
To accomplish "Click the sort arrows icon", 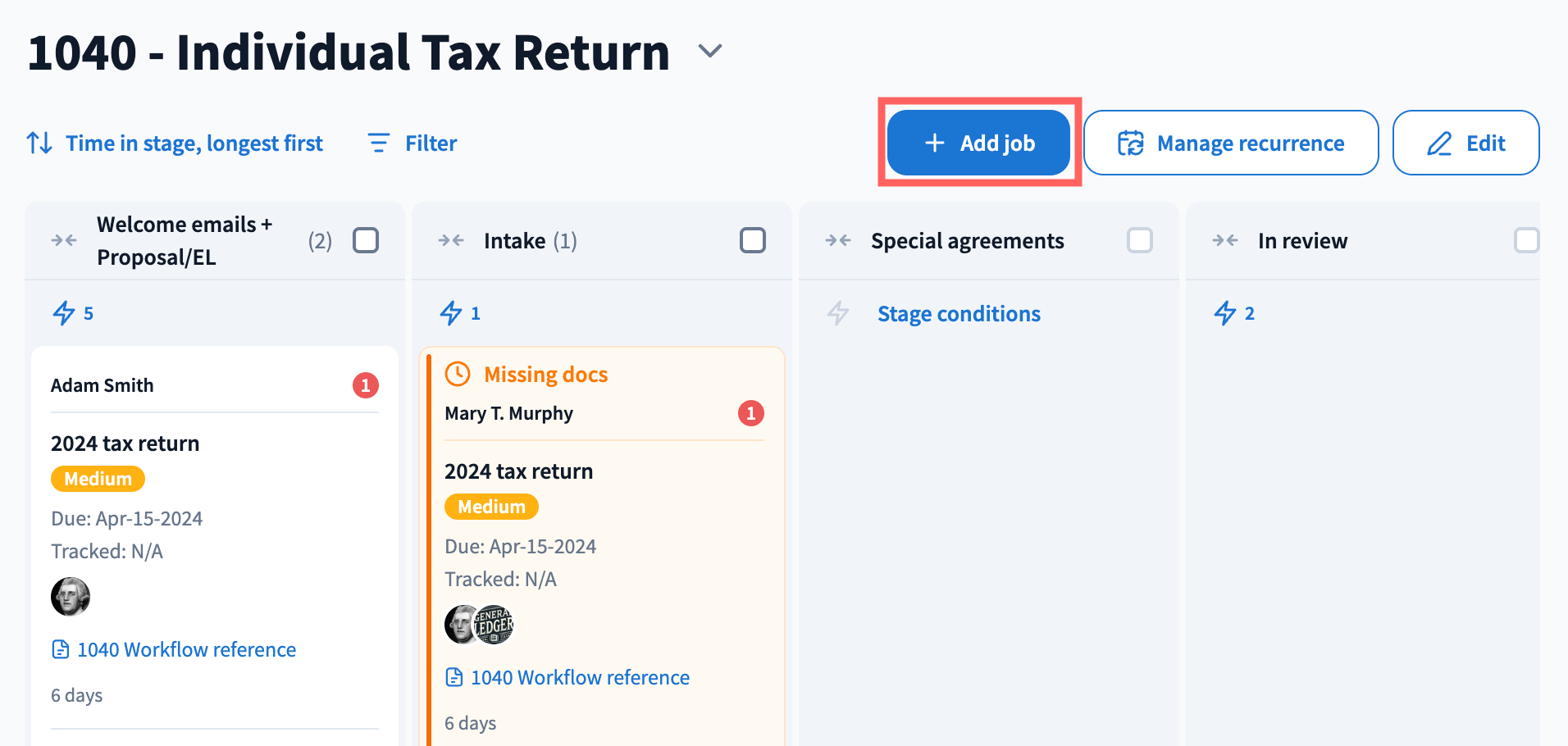I will click(x=39, y=143).
